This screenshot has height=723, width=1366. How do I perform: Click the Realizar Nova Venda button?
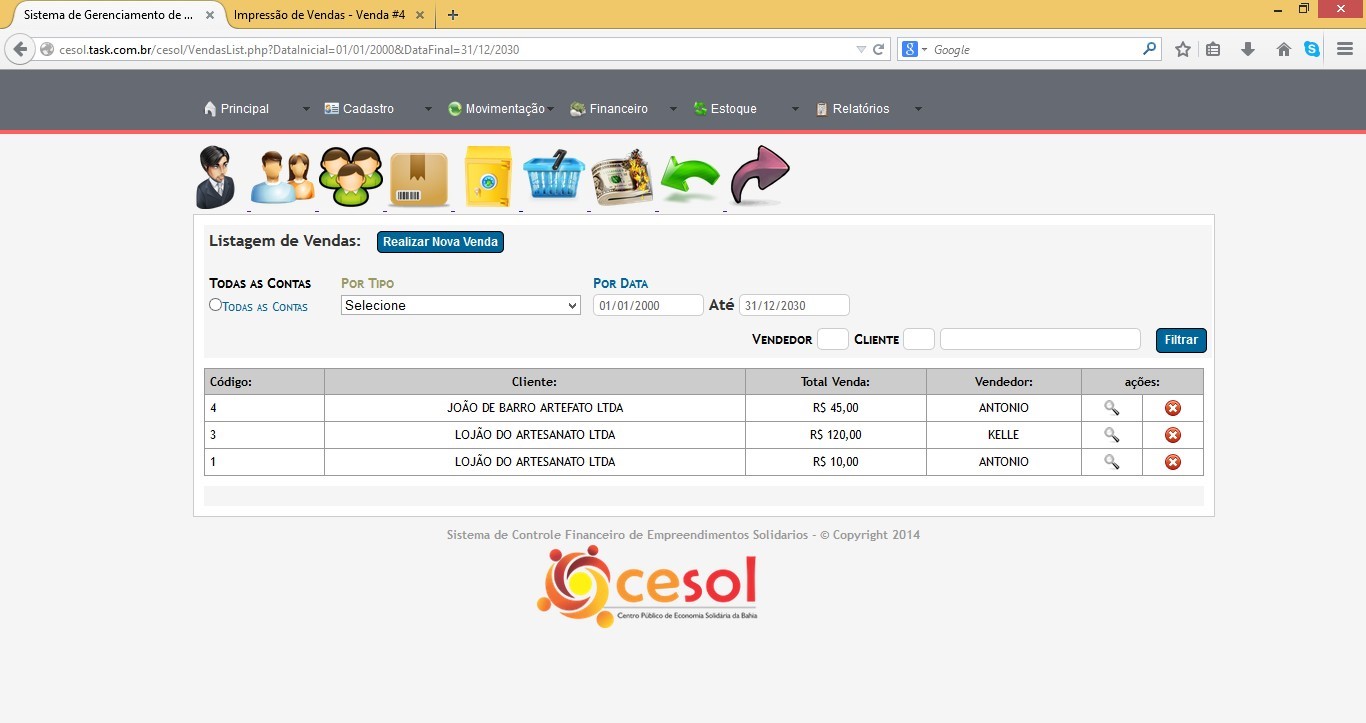coord(440,242)
